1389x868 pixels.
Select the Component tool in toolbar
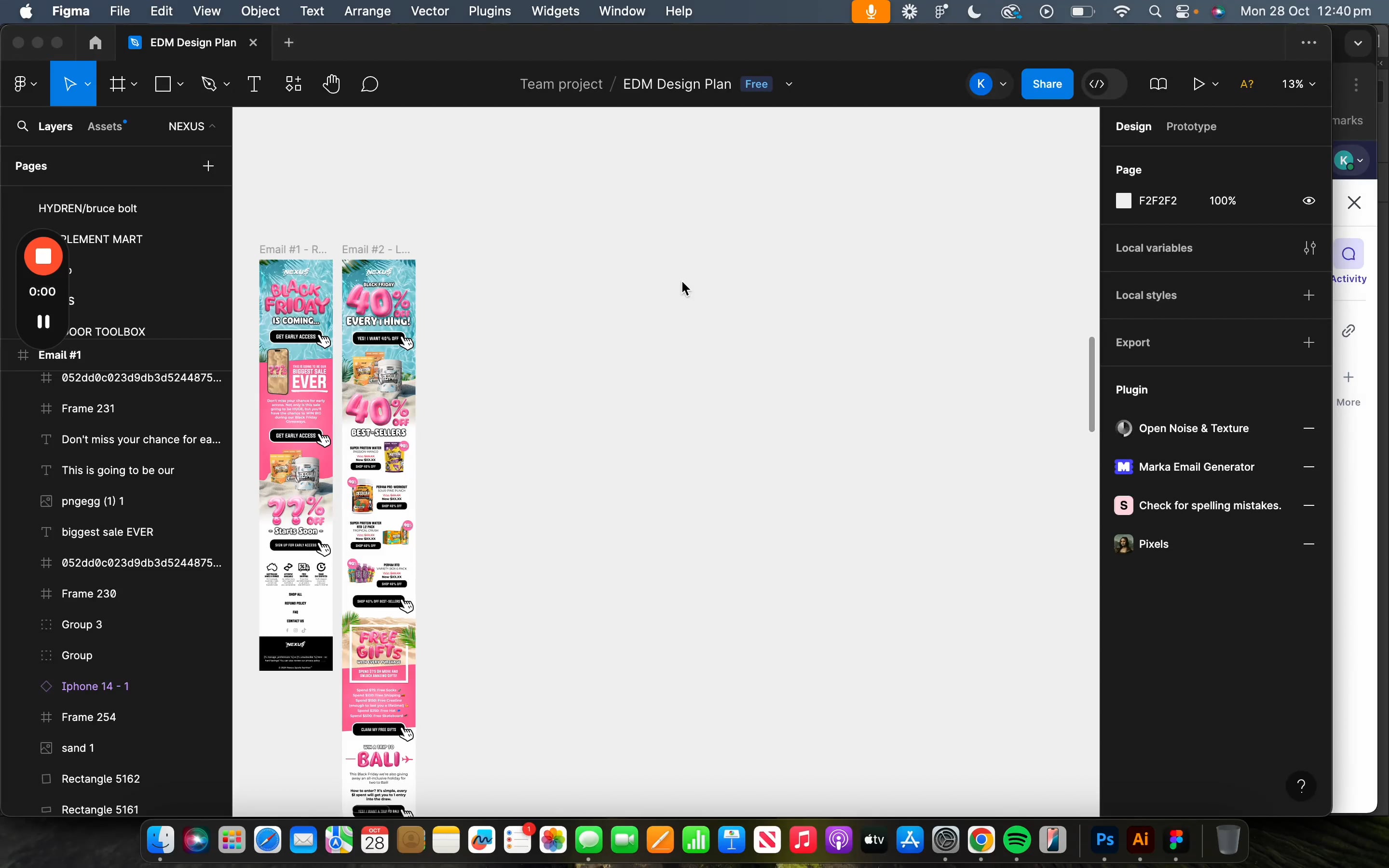pos(293,84)
